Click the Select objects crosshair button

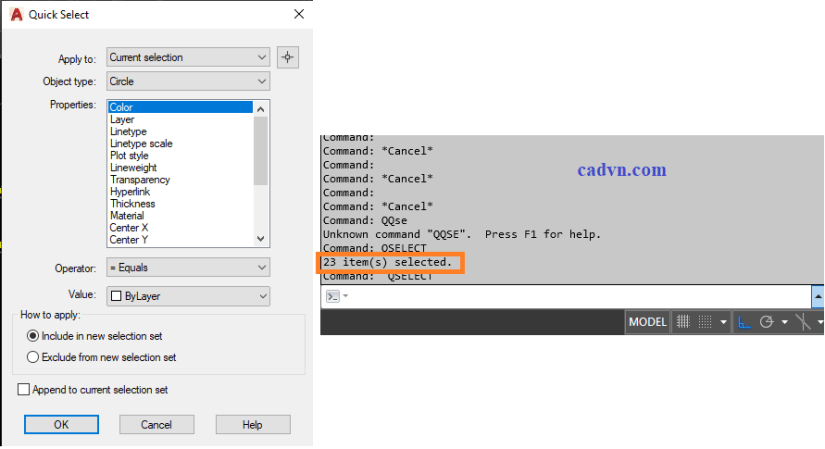tap(288, 57)
